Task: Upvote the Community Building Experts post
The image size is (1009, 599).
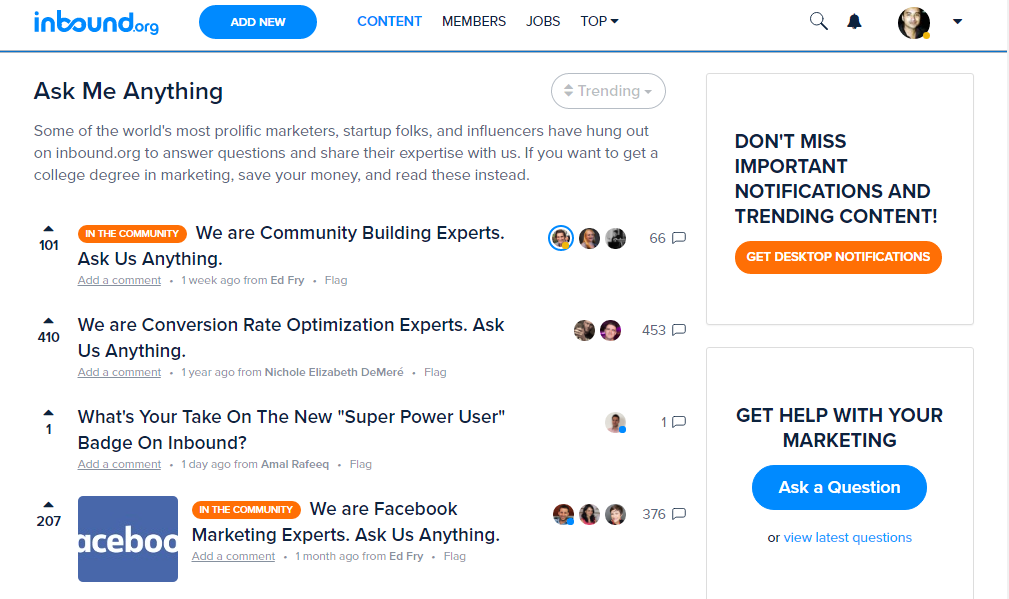Action: point(48,229)
